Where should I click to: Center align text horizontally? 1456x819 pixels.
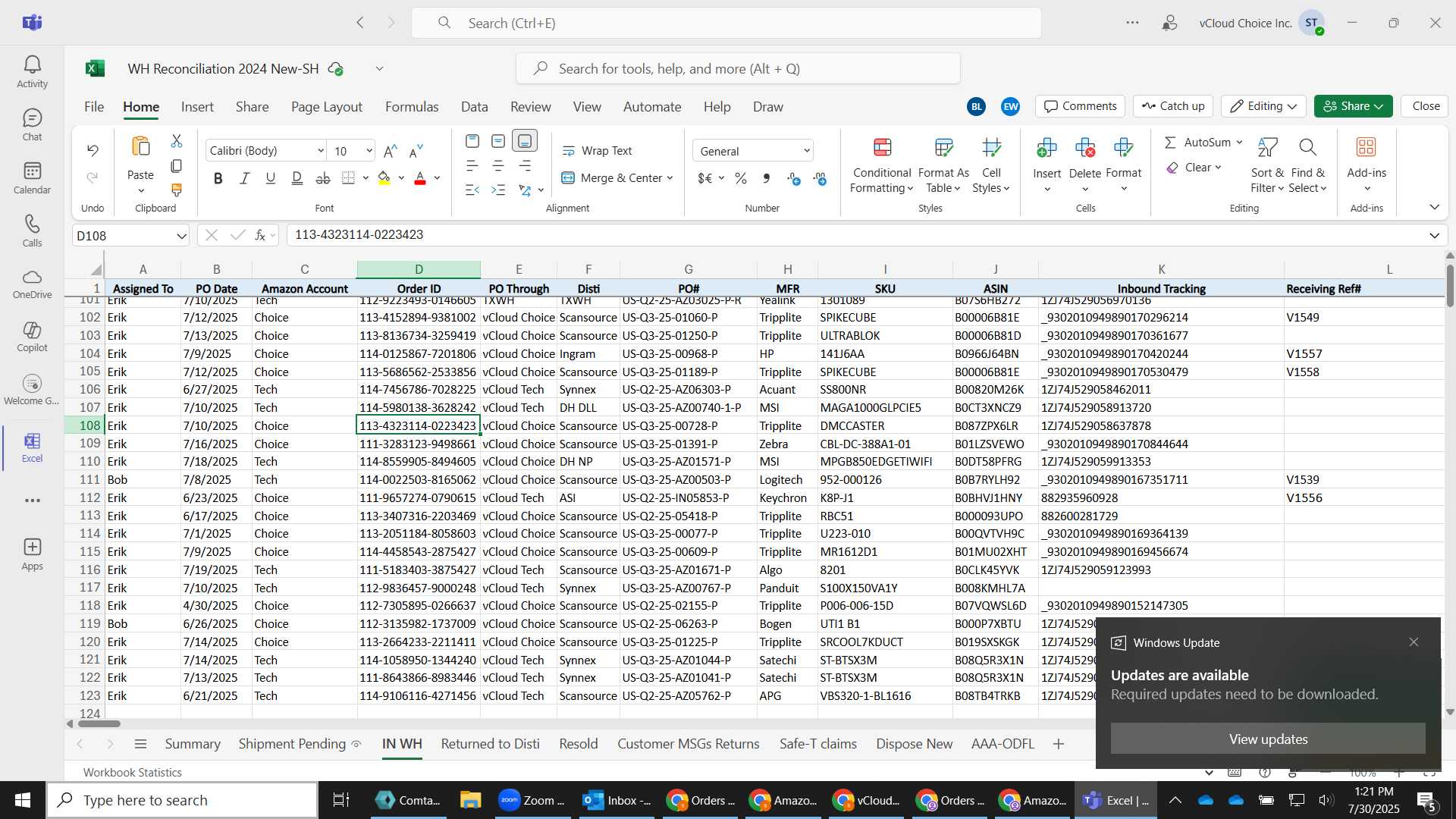[498, 165]
